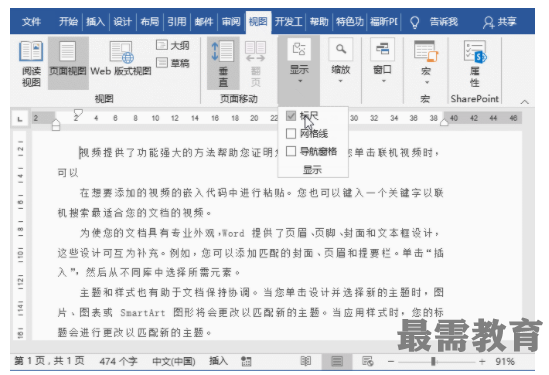
Task: Open Outline view (大纲)
Action: tap(173, 45)
